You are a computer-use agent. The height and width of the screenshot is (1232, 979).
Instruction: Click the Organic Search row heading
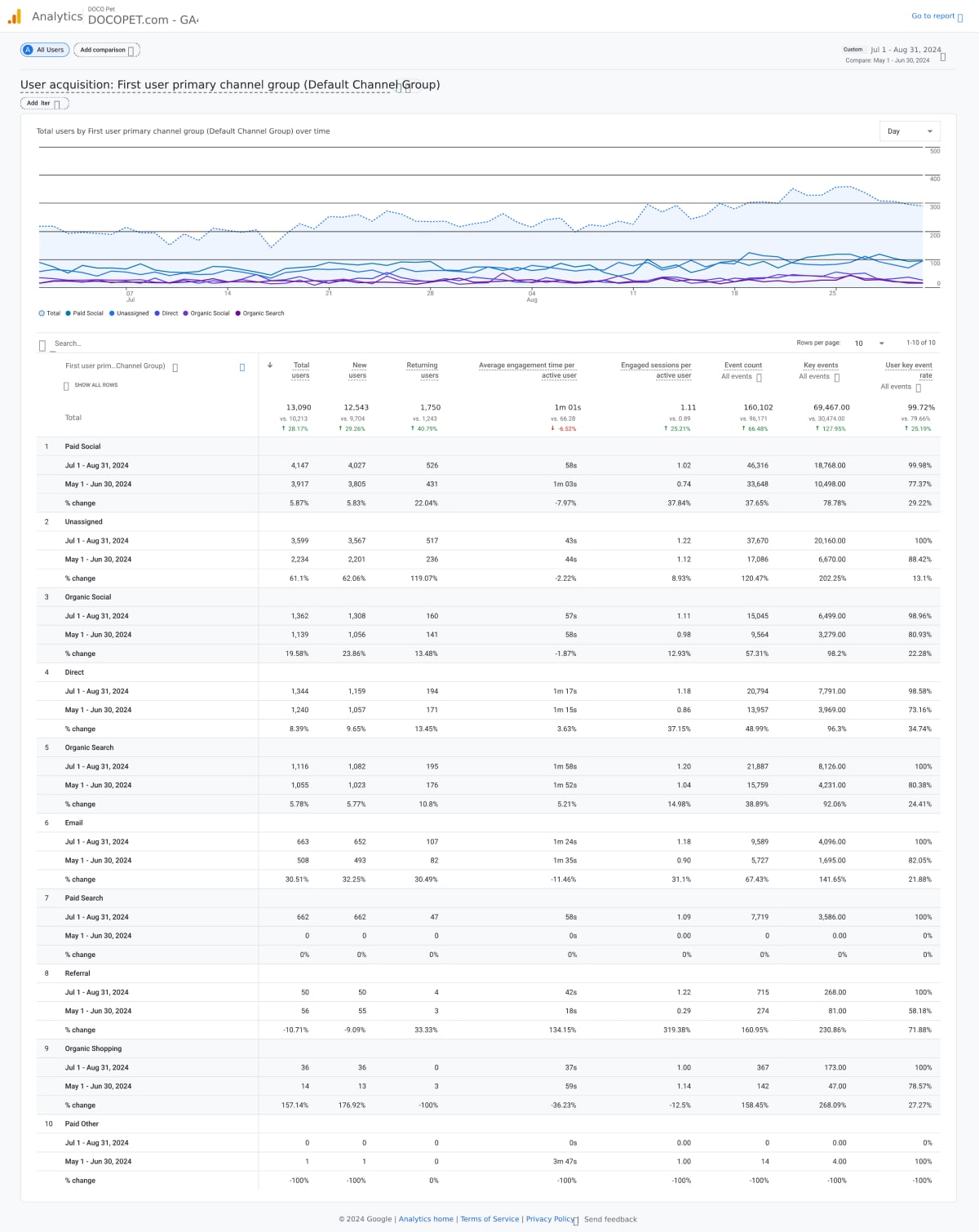coord(90,748)
